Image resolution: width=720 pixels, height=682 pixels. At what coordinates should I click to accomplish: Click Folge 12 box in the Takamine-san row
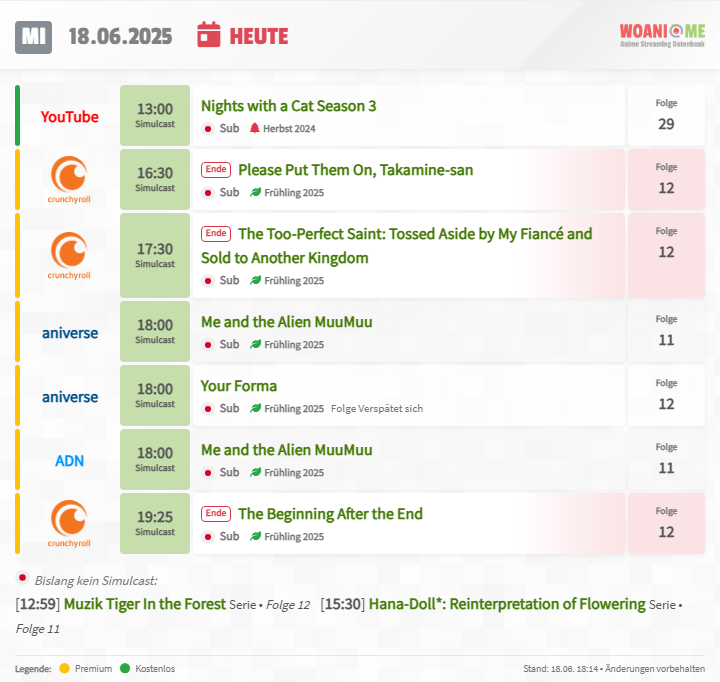point(666,179)
